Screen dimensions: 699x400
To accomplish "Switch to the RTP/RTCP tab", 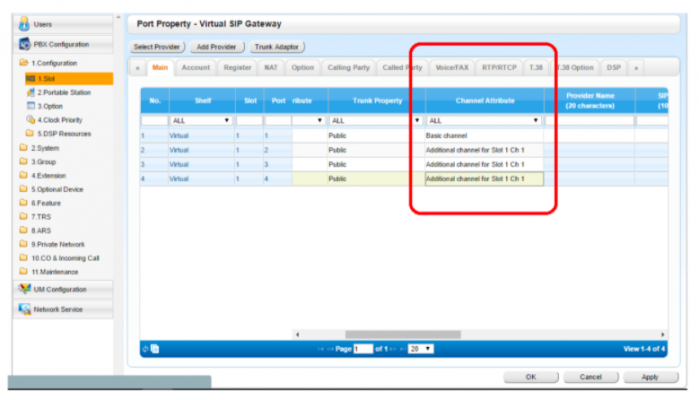I will [x=498, y=67].
